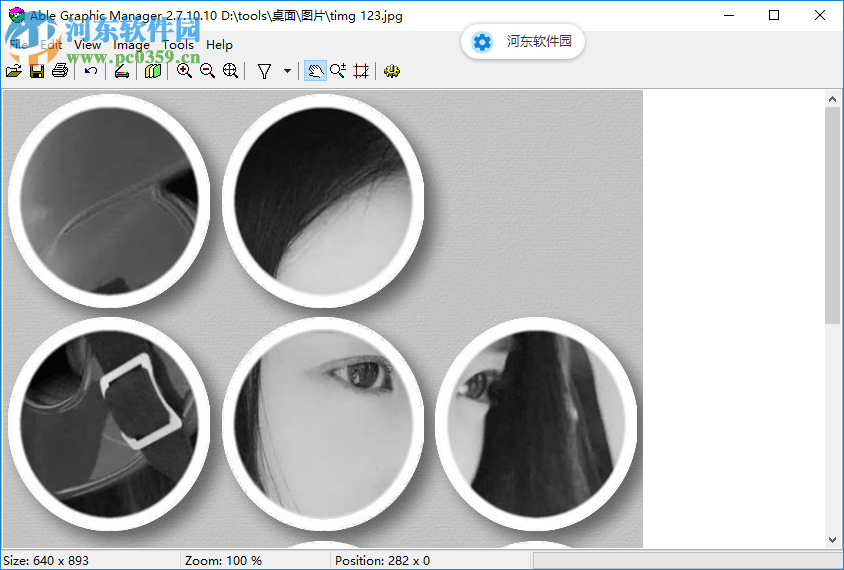This screenshot has width=844, height=570.
Task: Open the Help menu
Action: click(219, 45)
